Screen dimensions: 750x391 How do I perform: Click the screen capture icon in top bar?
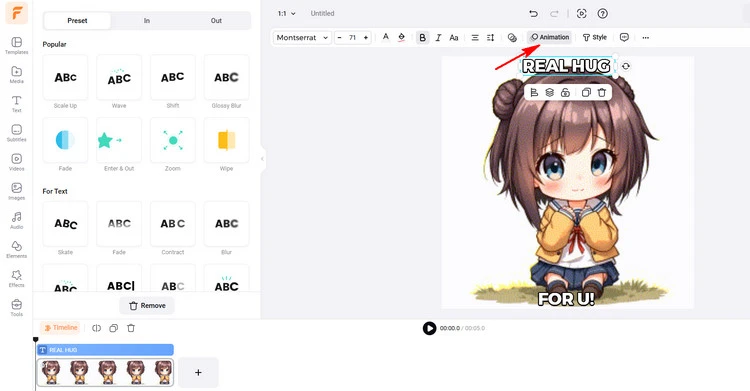582,13
